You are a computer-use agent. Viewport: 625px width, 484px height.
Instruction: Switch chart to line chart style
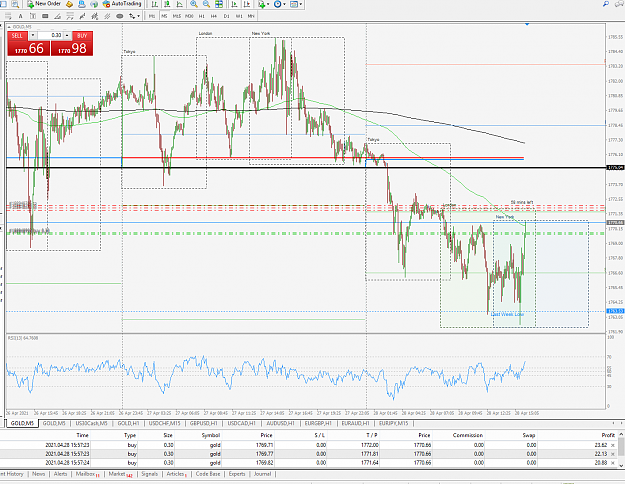pyautogui.click(x=180, y=4)
